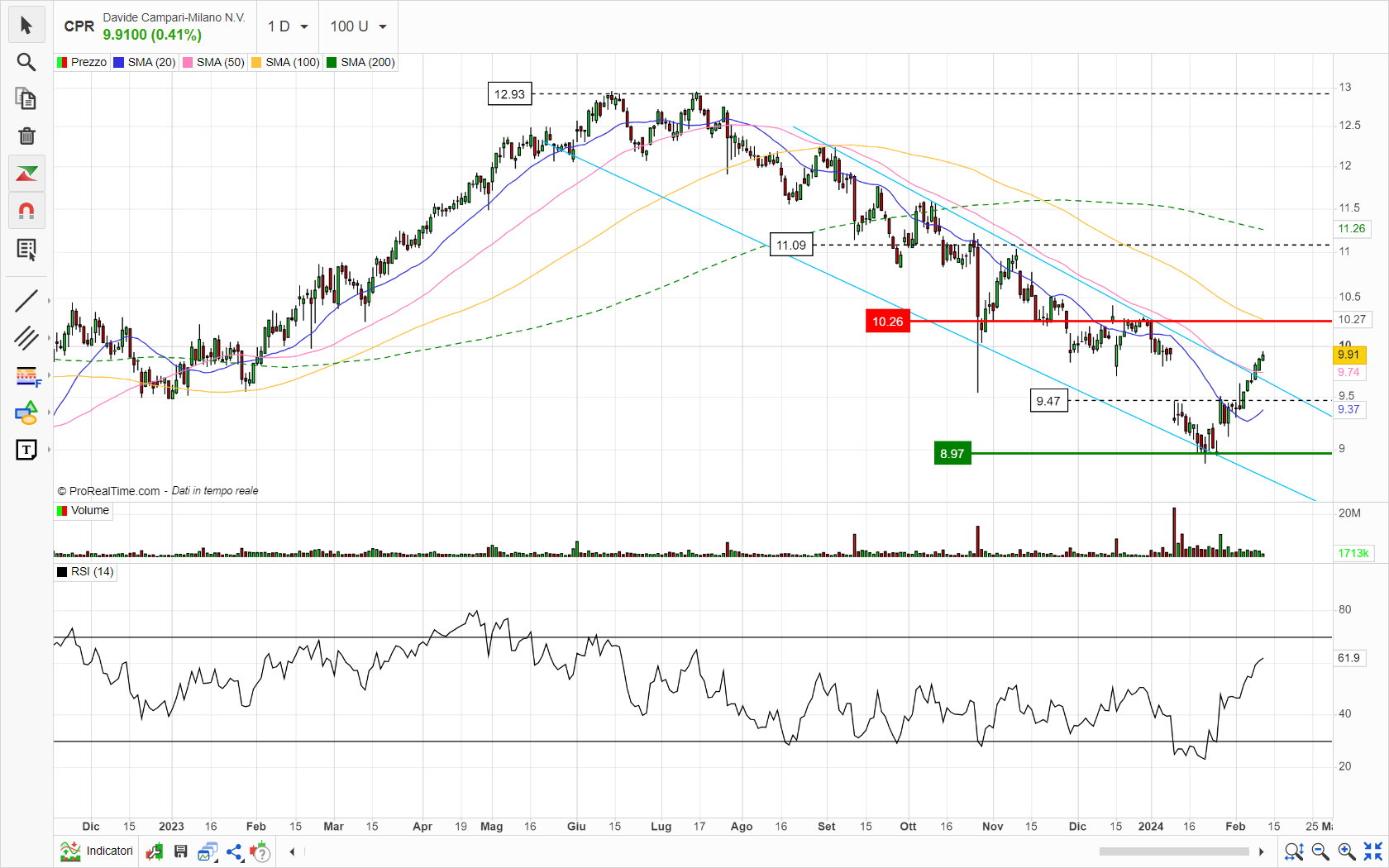Click the SMA (100) orange color swatch
Image resolution: width=1389 pixels, height=868 pixels.
click(256, 62)
